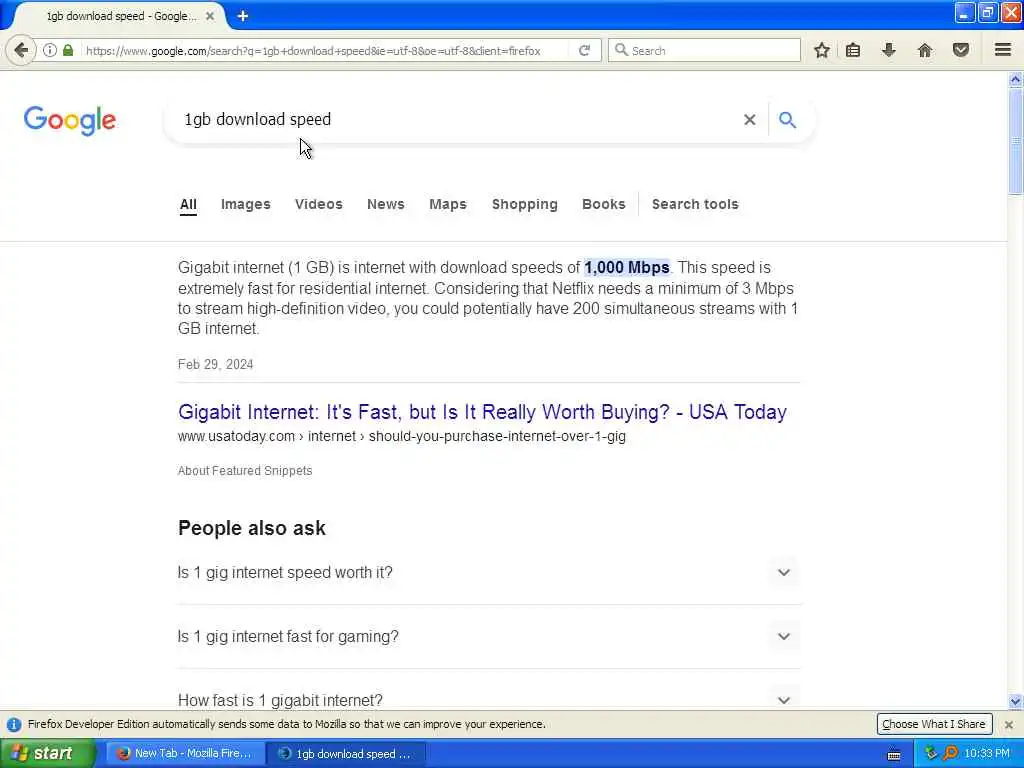Show bookmarks list icon in toolbar
The height and width of the screenshot is (768, 1024).
(853, 50)
